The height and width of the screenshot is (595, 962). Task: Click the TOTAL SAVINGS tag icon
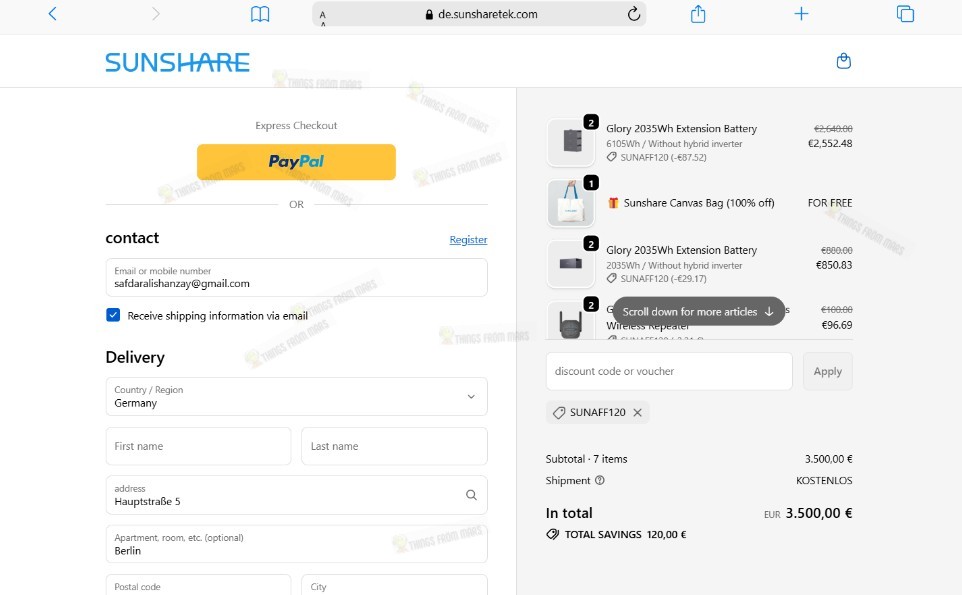[553, 534]
